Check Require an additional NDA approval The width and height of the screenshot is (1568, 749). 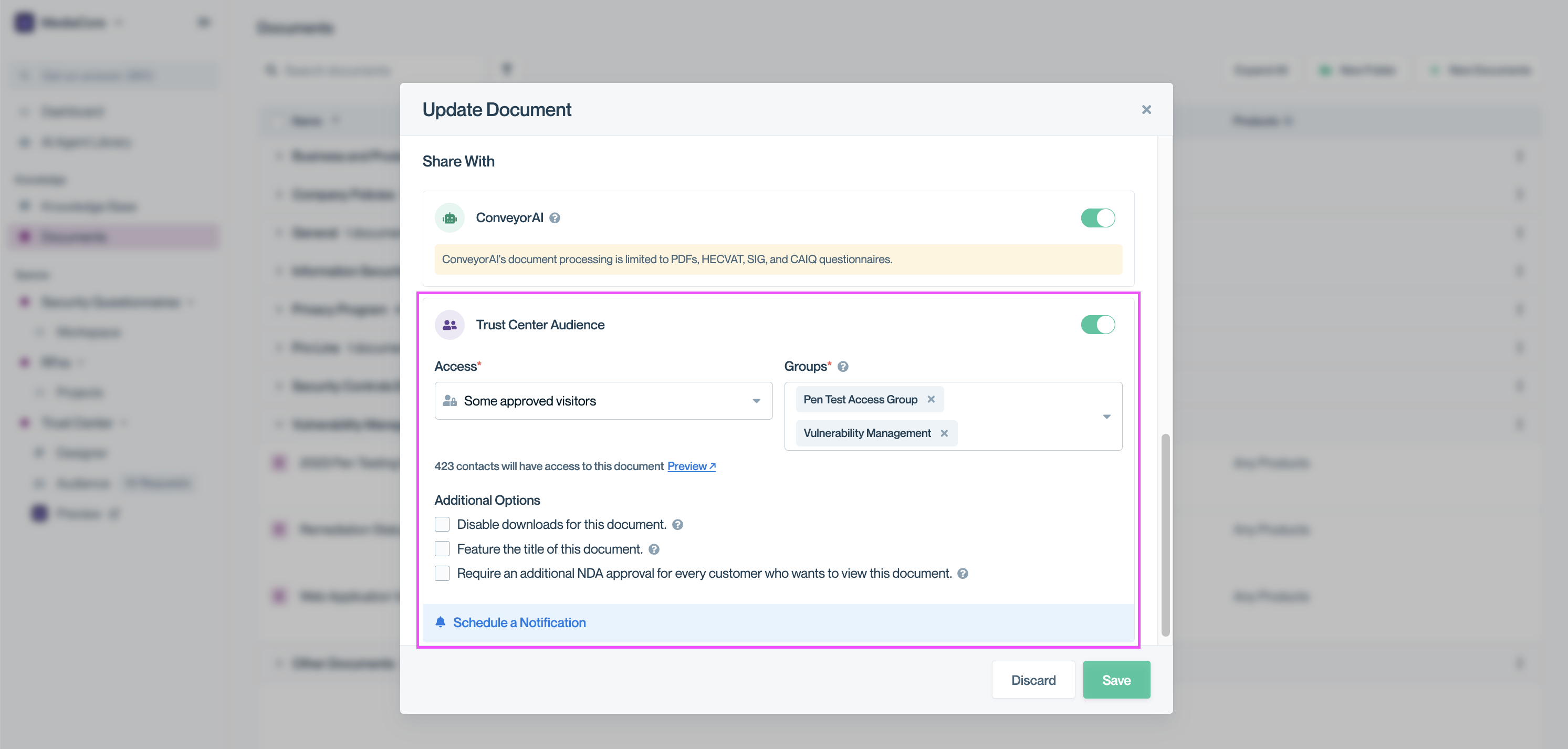coord(443,574)
